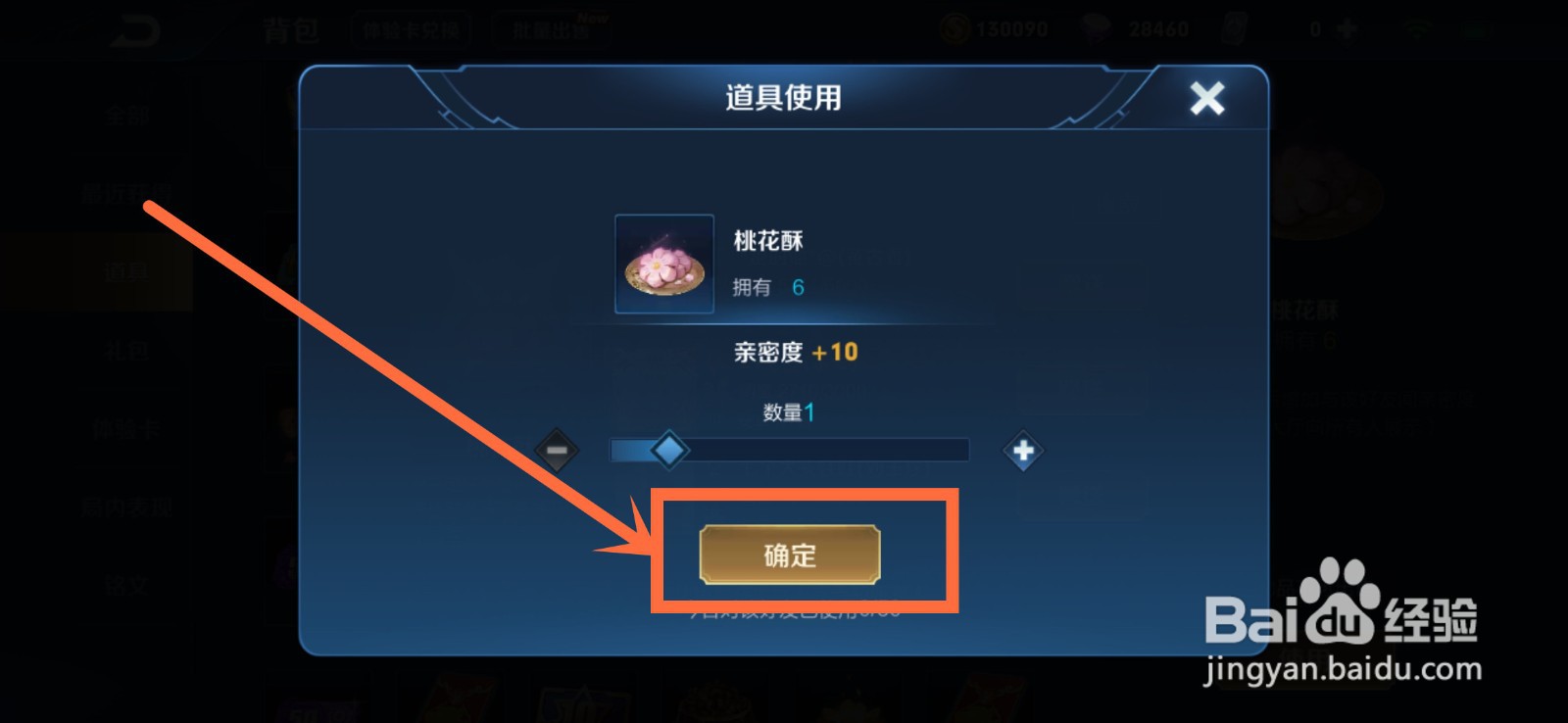Viewport: 1568px width, 723px height.
Task: Click the diamond currency icon beside 28460
Action: point(1096,29)
